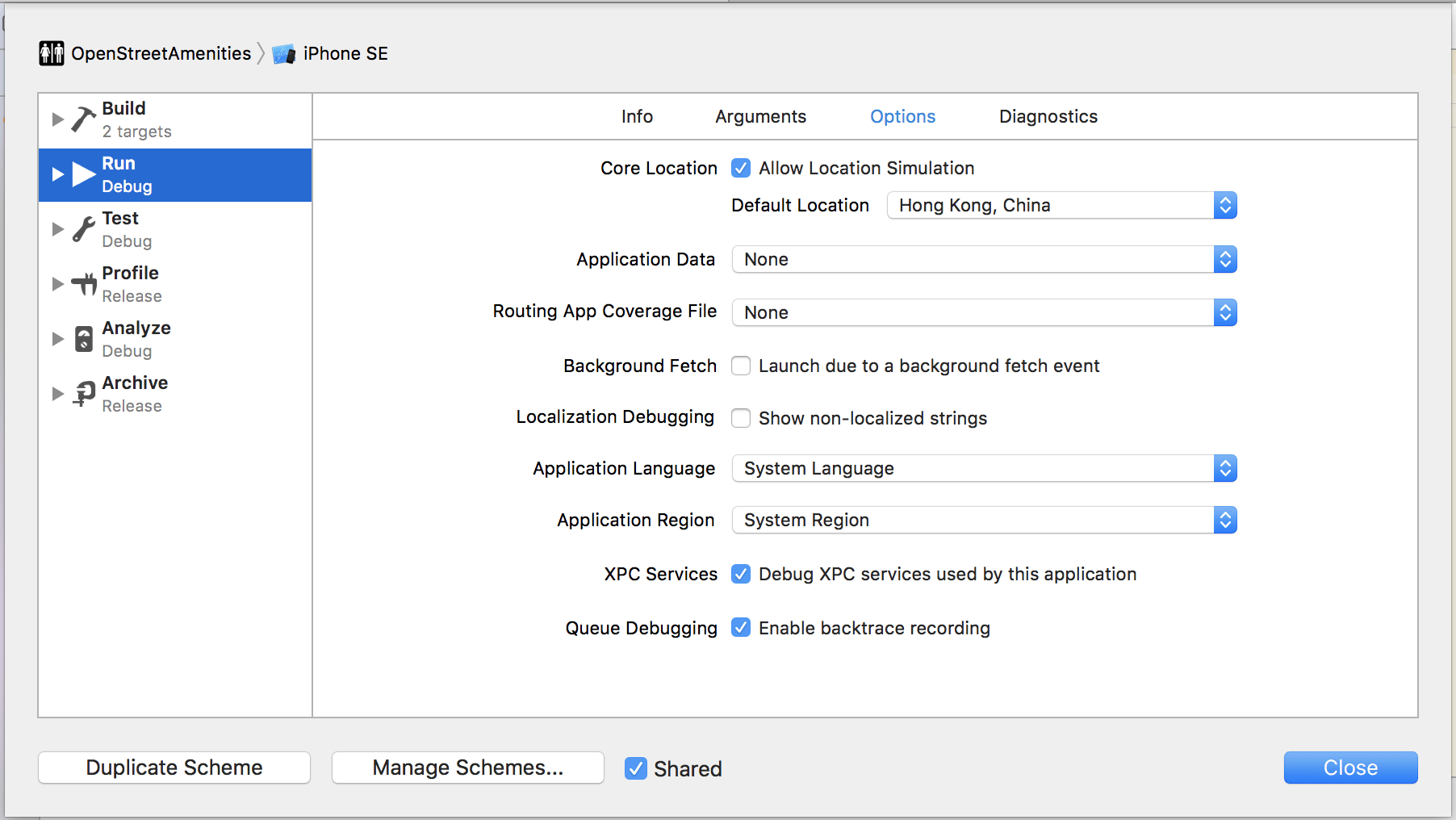
Task: Click the iPhone SE simulator icon
Action: tap(283, 54)
